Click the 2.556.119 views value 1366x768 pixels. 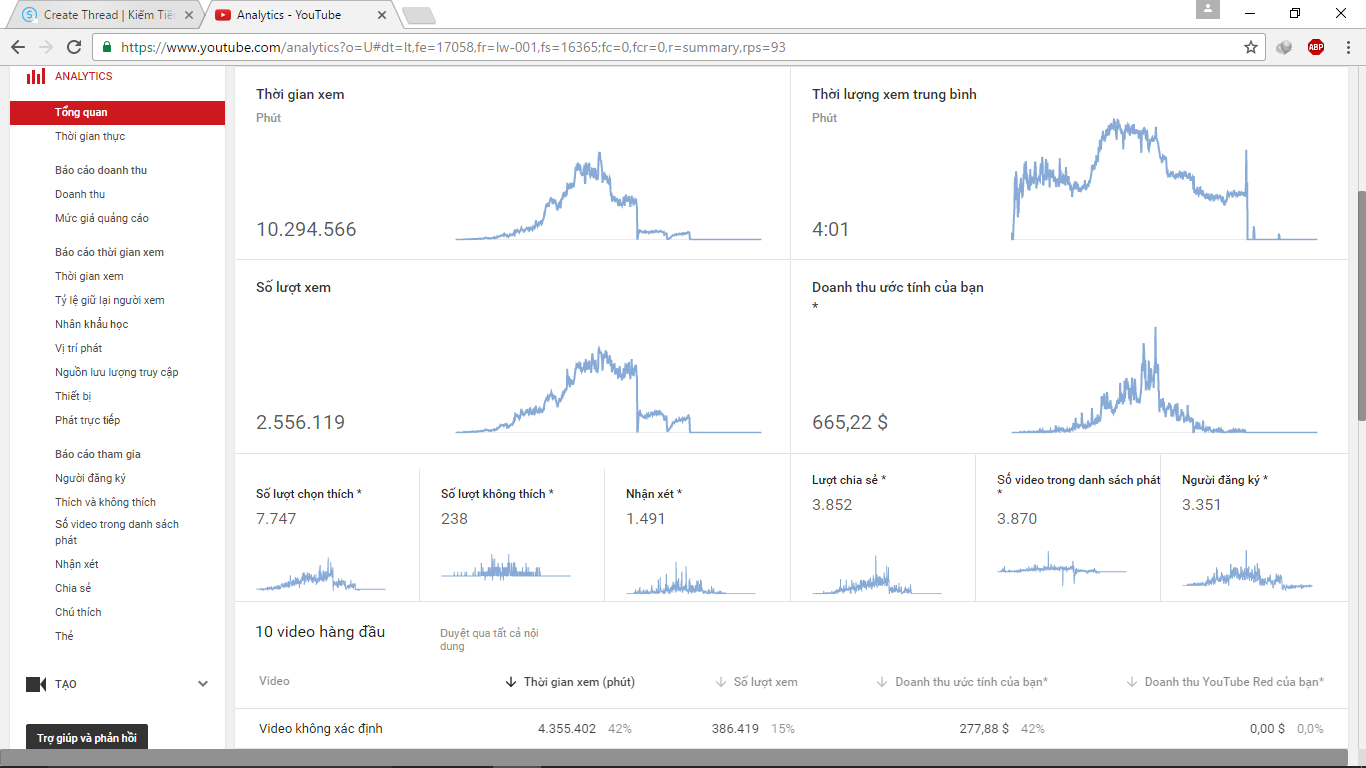[x=300, y=422]
